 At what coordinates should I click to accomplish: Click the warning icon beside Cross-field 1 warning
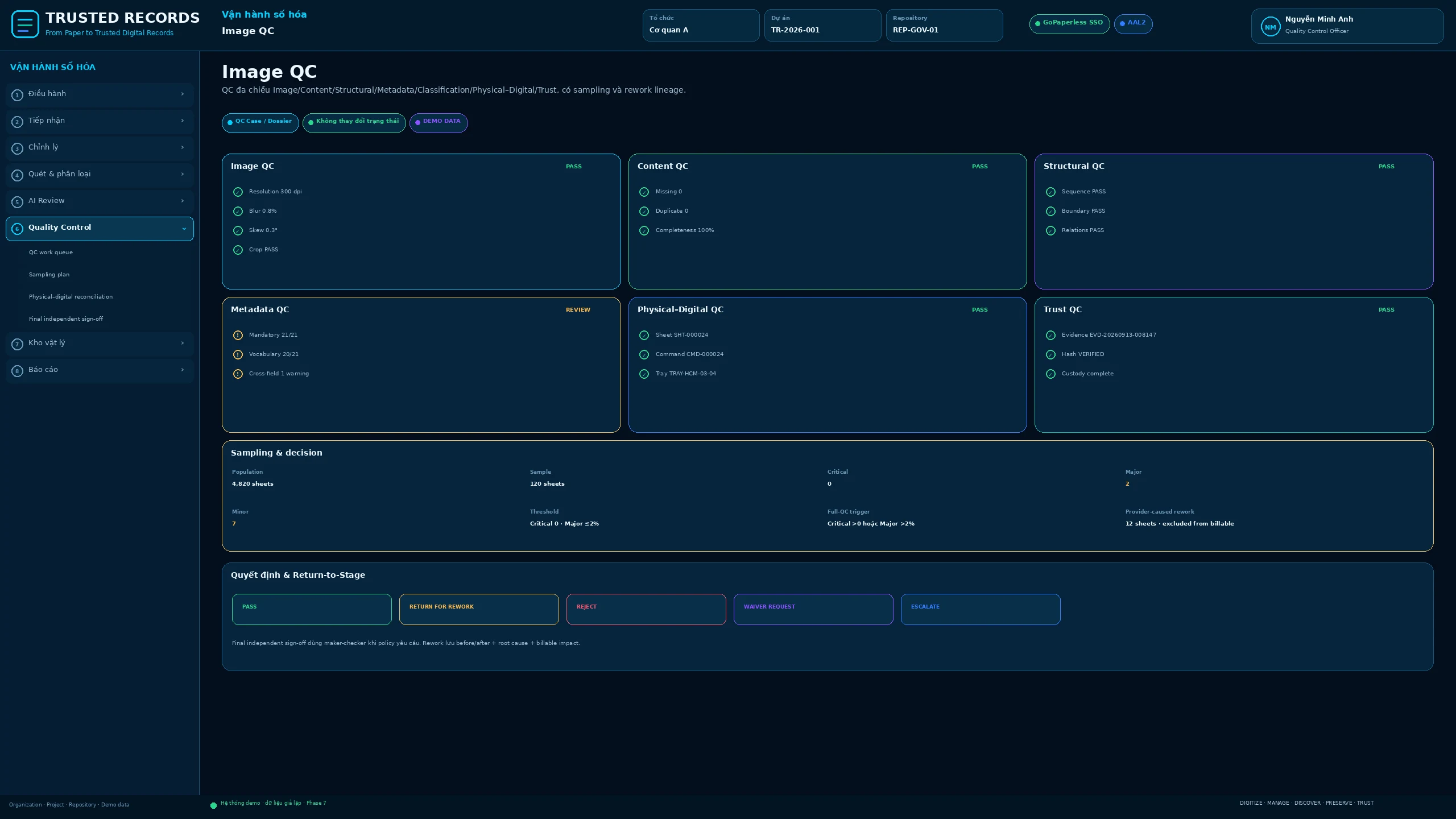[x=238, y=374]
